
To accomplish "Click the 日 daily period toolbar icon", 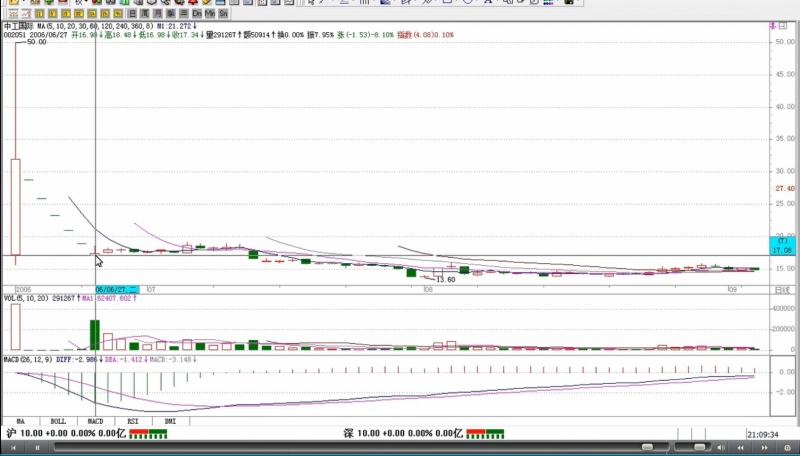I will tap(133, 14).
